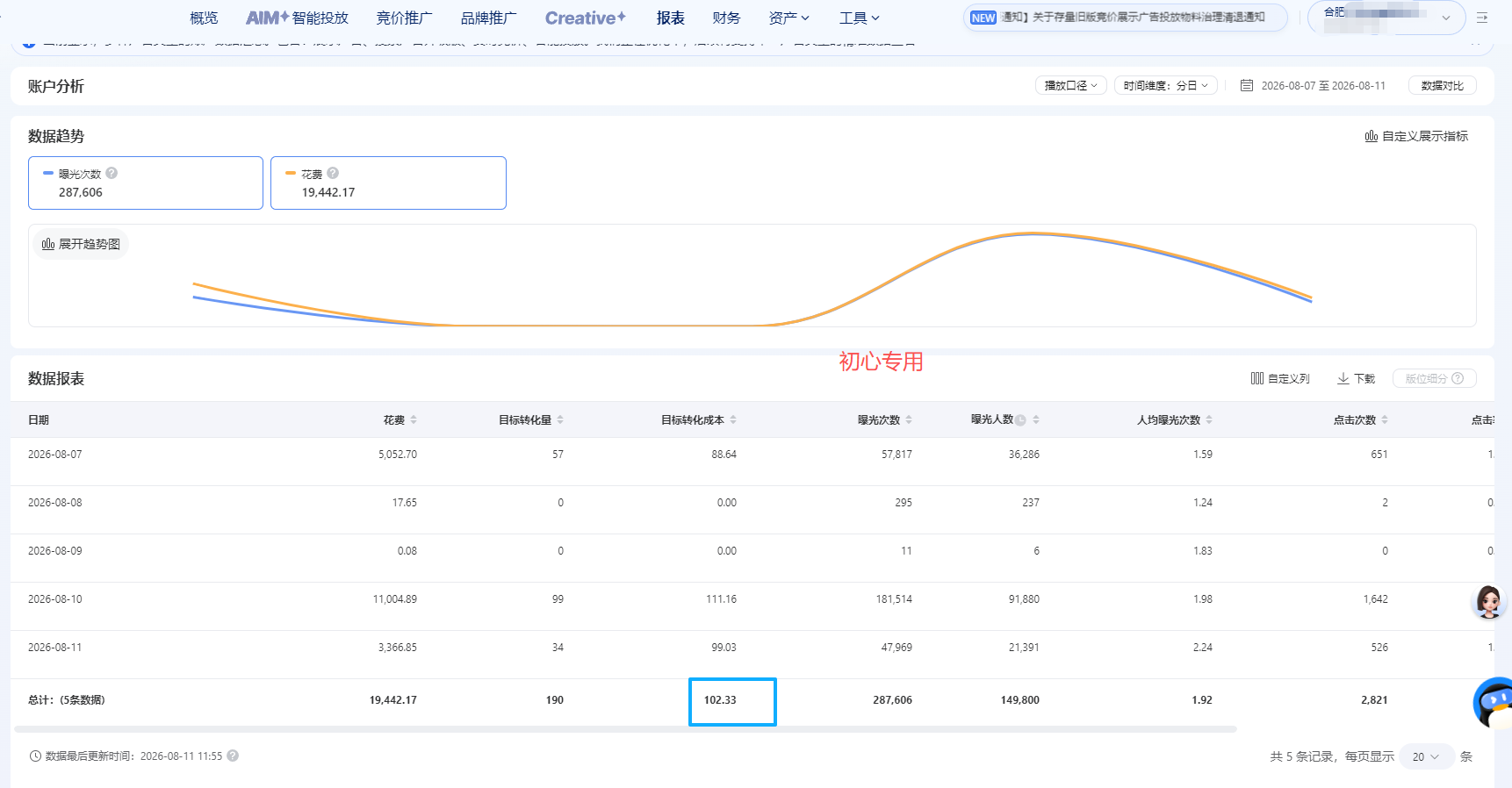Click the clock icon beside 数据最后更新时间
The image size is (1512, 788).
pyautogui.click(x=35, y=756)
